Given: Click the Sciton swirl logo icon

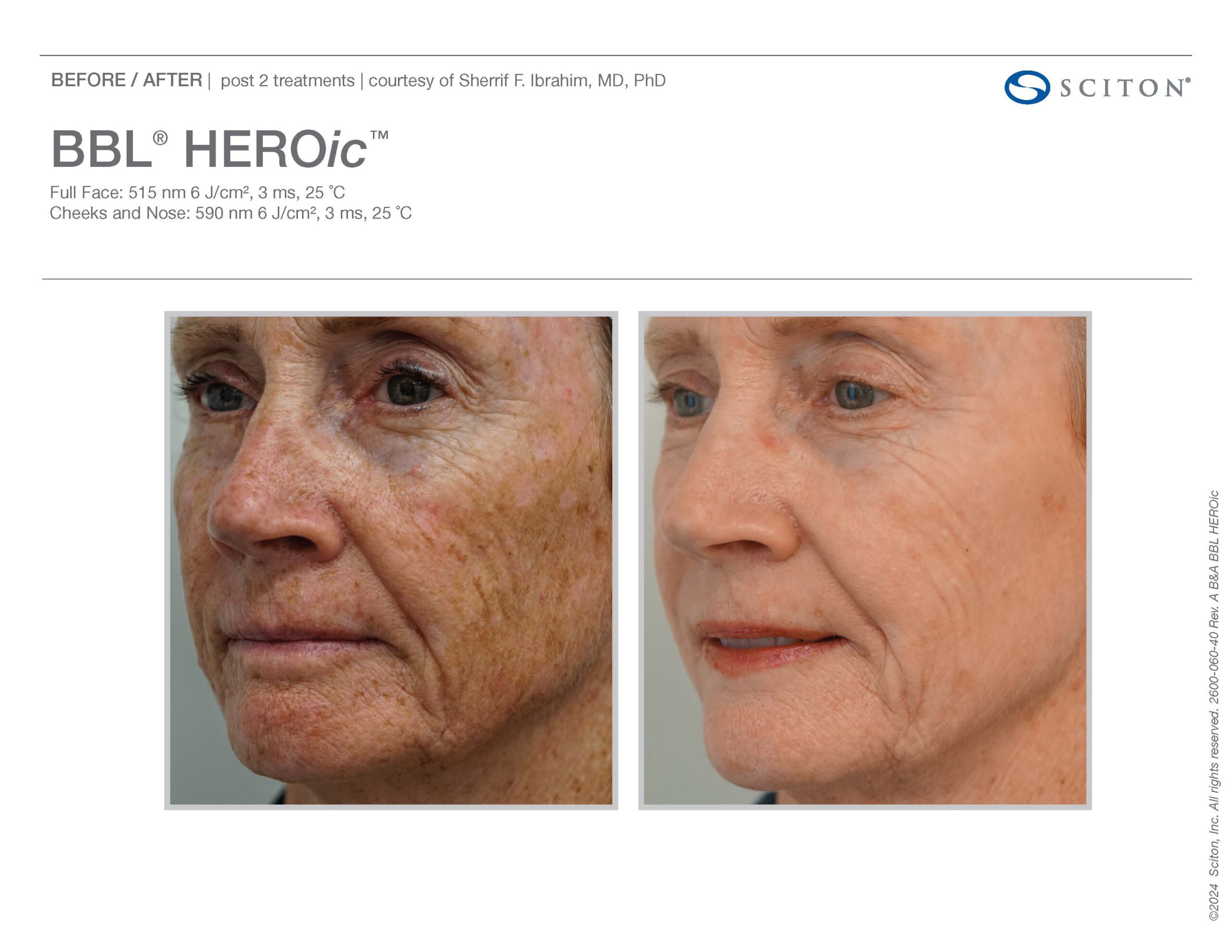Looking at the screenshot, I should 1027,87.
